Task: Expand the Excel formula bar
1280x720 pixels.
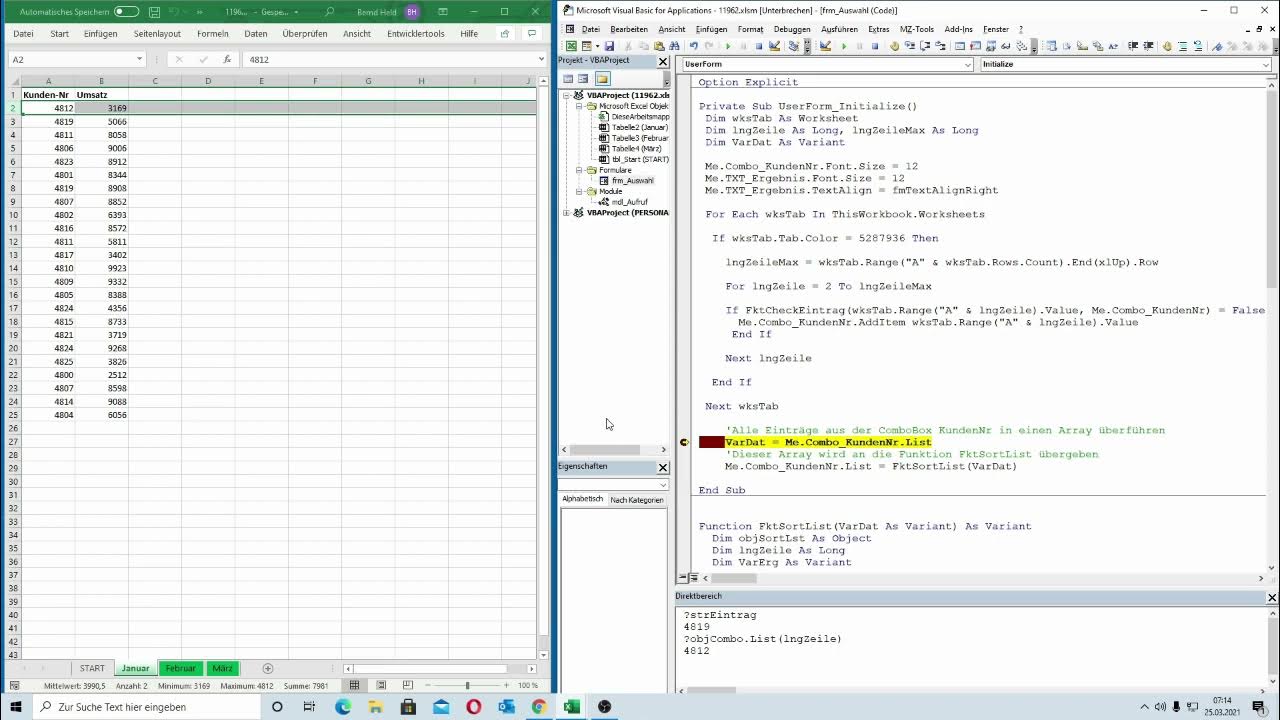Action: [x=541, y=60]
